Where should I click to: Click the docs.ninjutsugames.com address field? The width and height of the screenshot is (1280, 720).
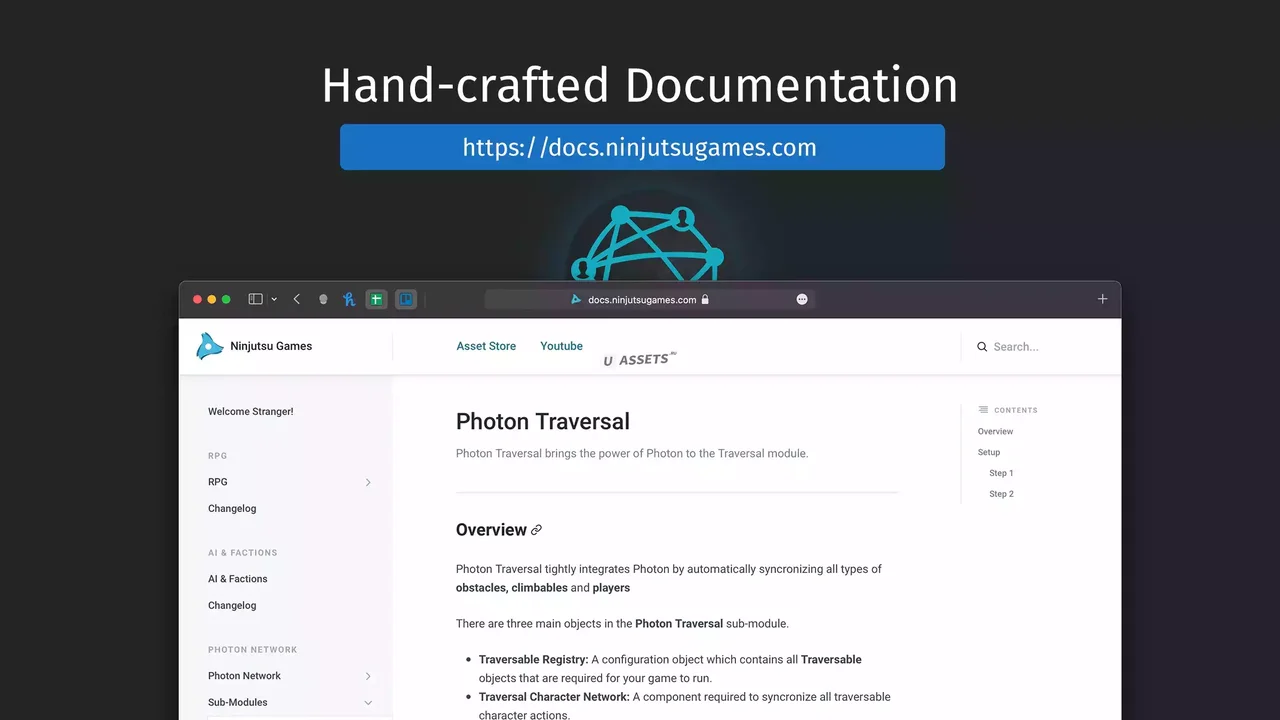pos(649,299)
